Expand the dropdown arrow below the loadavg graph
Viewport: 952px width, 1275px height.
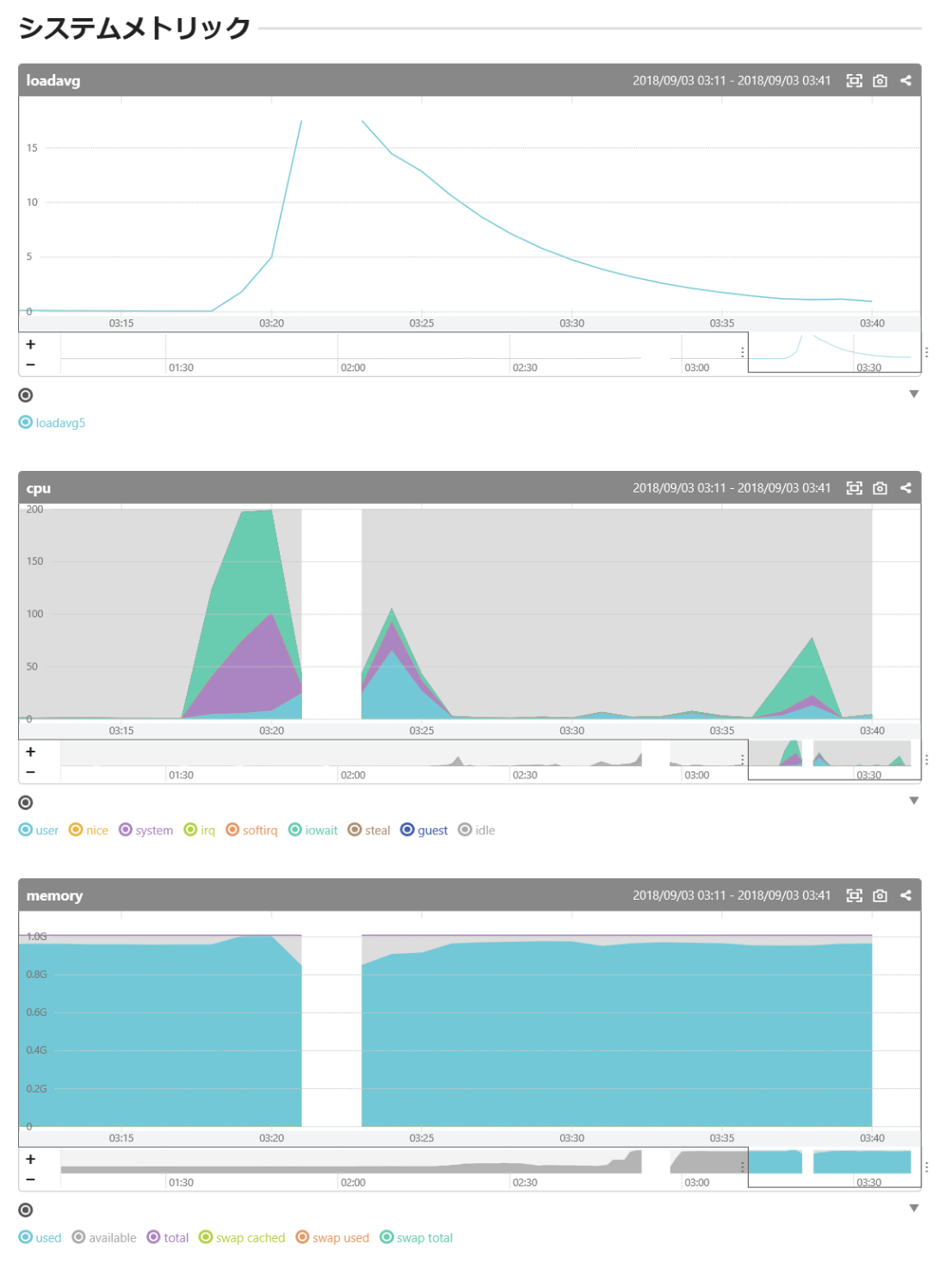[914, 394]
